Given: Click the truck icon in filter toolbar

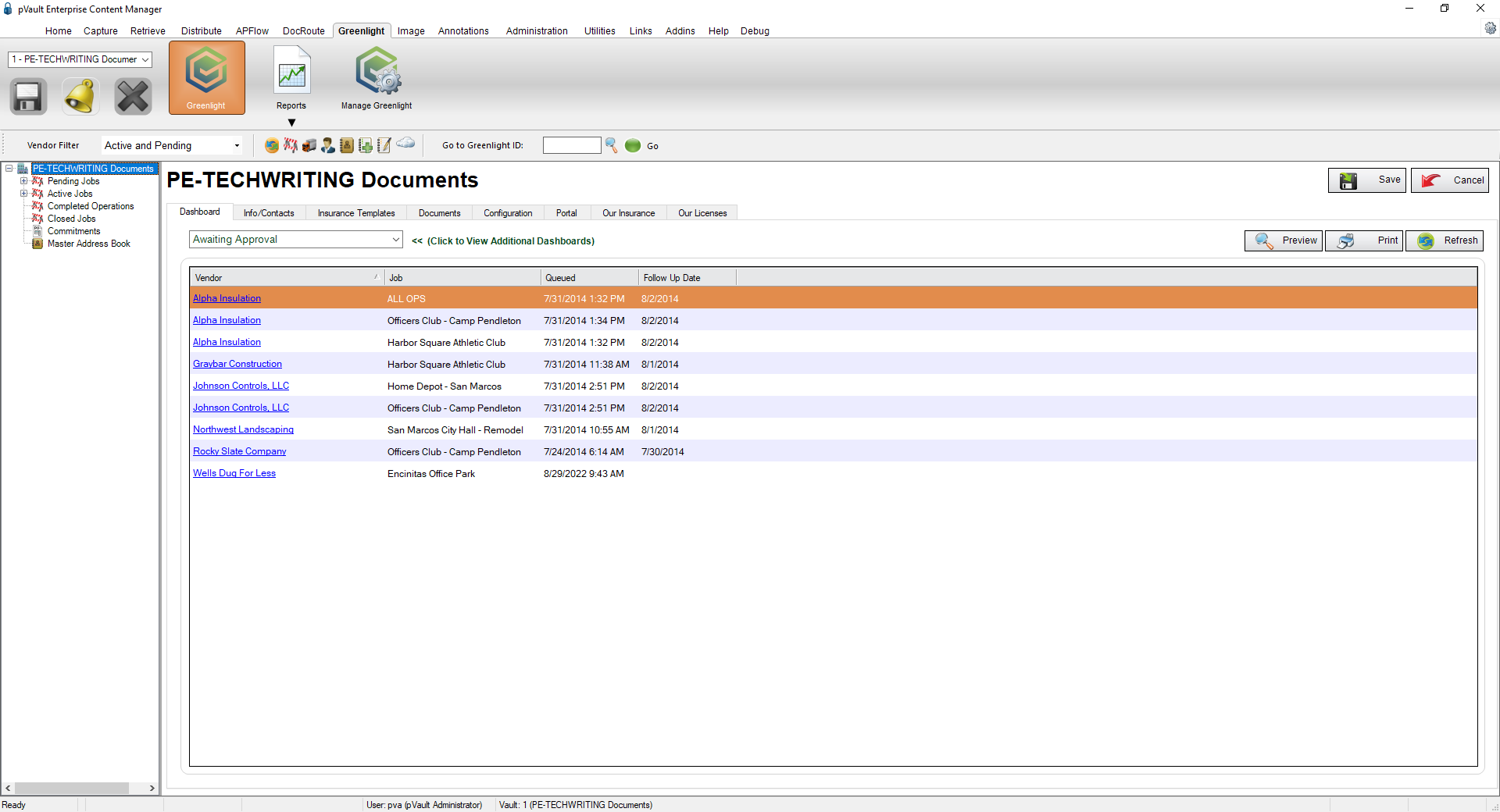Looking at the screenshot, I should [309, 145].
